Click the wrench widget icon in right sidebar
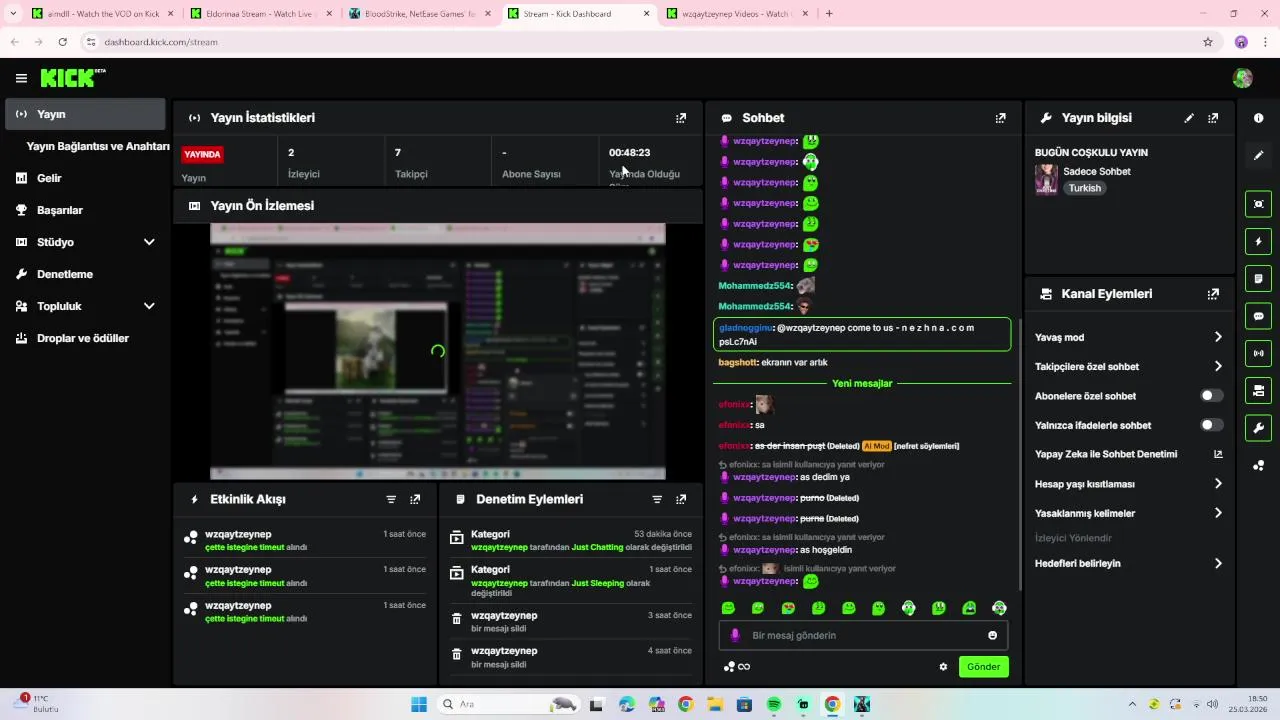This screenshot has width=1280, height=720. tap(1258, 428)
